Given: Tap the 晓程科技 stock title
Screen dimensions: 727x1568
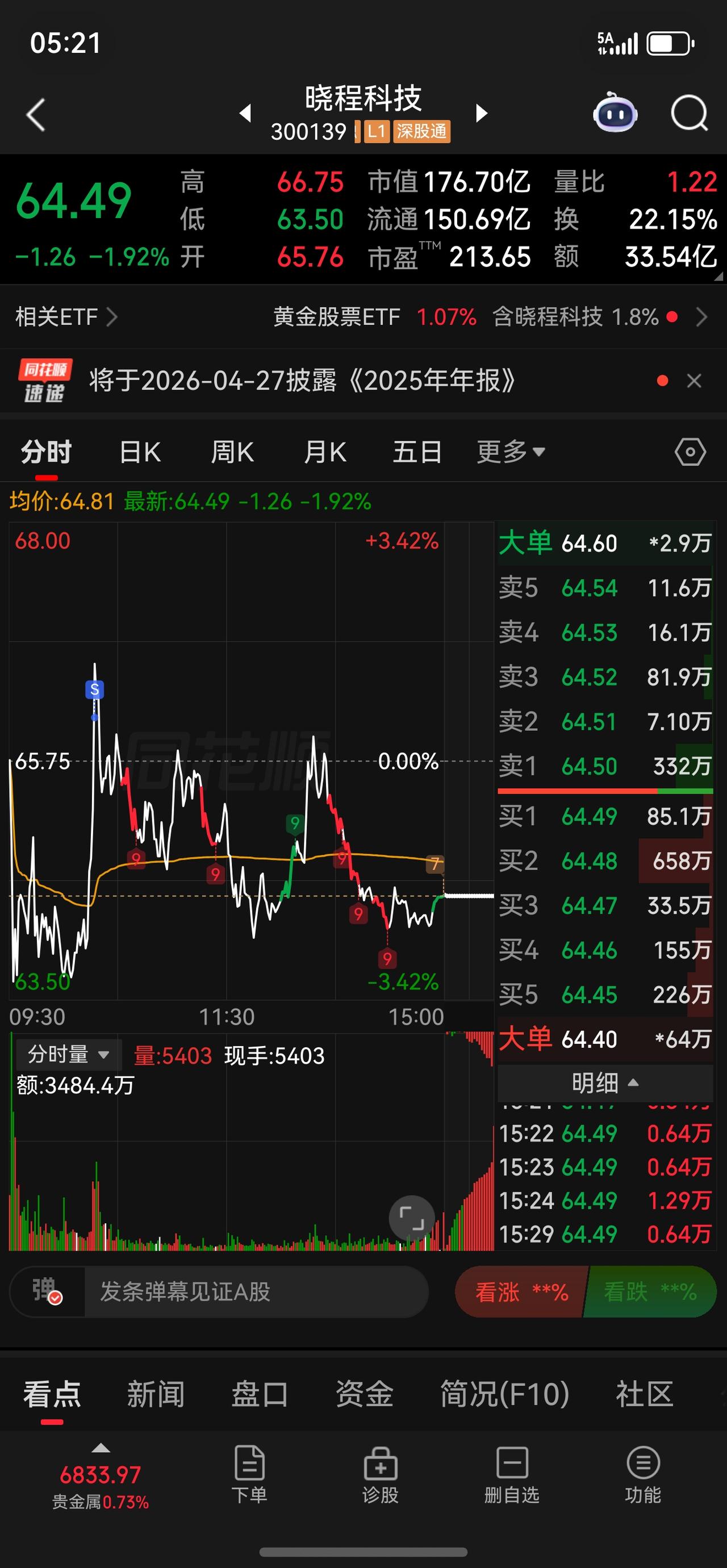Looking at the screenshot, I should [x=363, y=98].
